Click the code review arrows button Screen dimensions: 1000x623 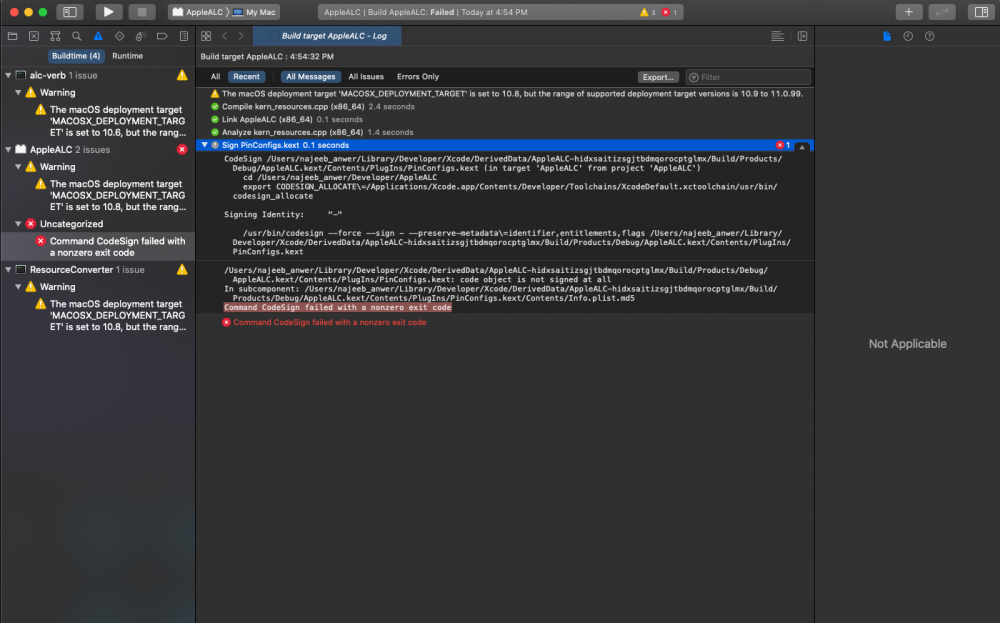coord(942,11)
